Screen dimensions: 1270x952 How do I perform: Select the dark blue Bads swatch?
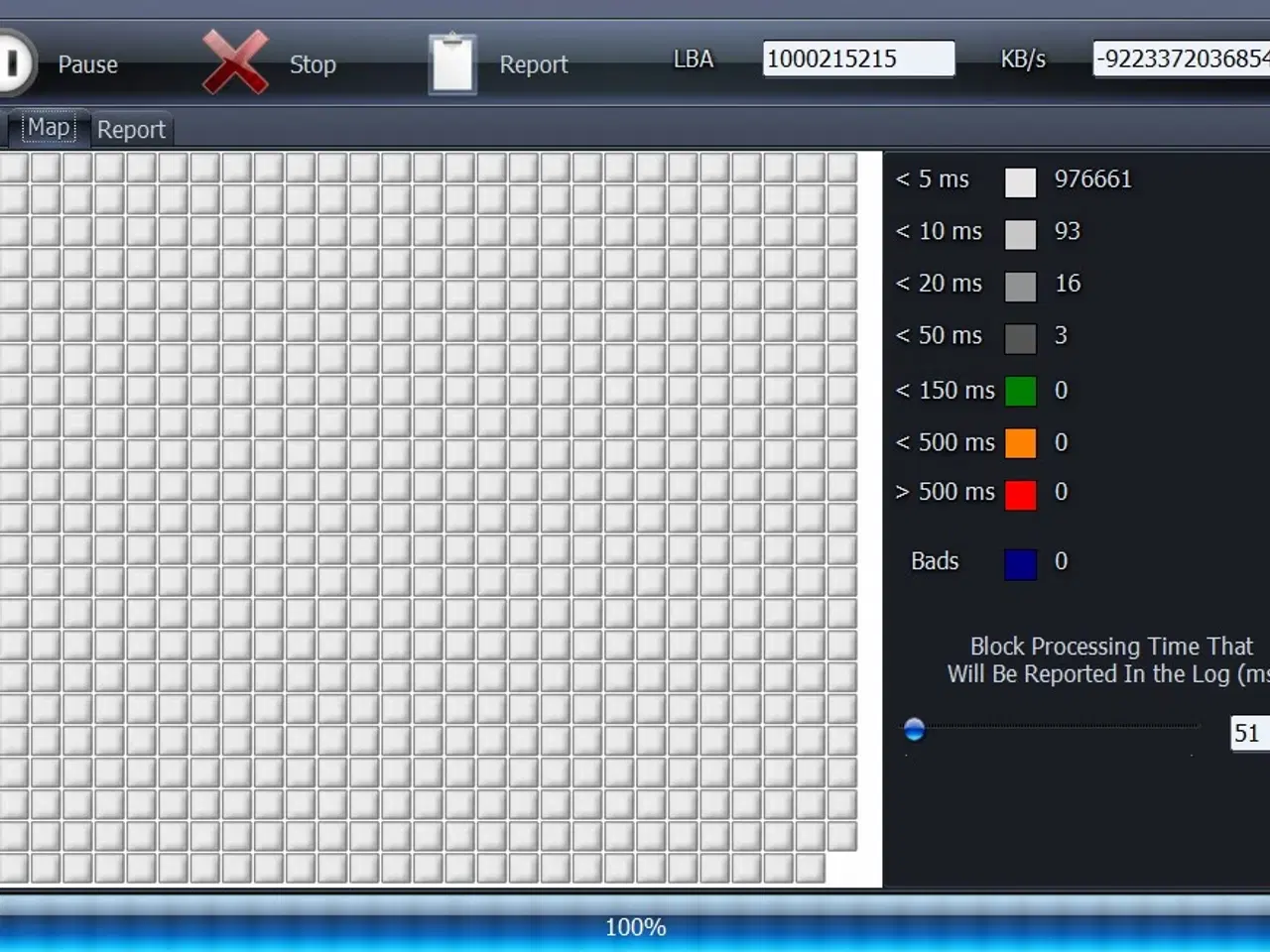click(1020, 563)
